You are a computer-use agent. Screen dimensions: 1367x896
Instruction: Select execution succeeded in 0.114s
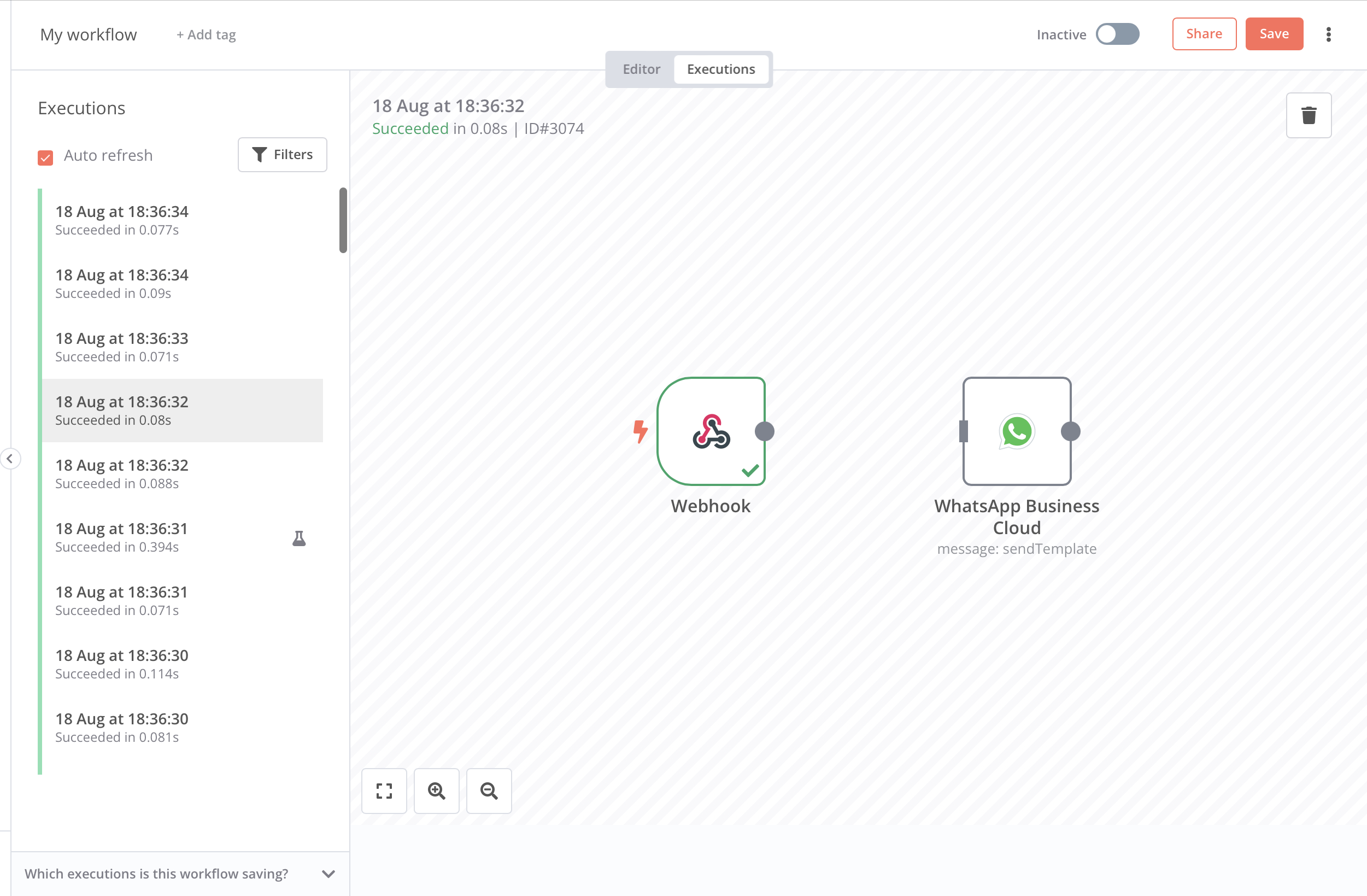click(x=183, y=664)
